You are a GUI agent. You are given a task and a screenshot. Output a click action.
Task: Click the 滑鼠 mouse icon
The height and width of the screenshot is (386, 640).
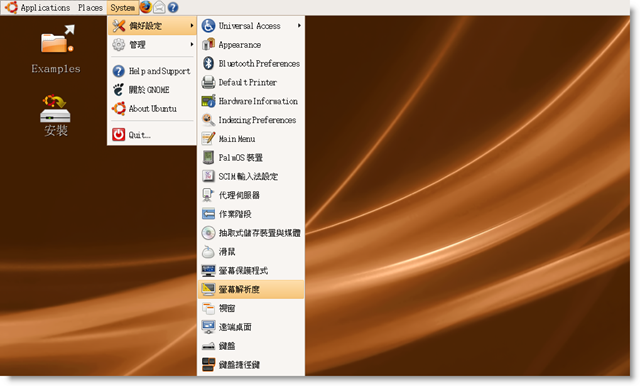[x=208, y=251]
